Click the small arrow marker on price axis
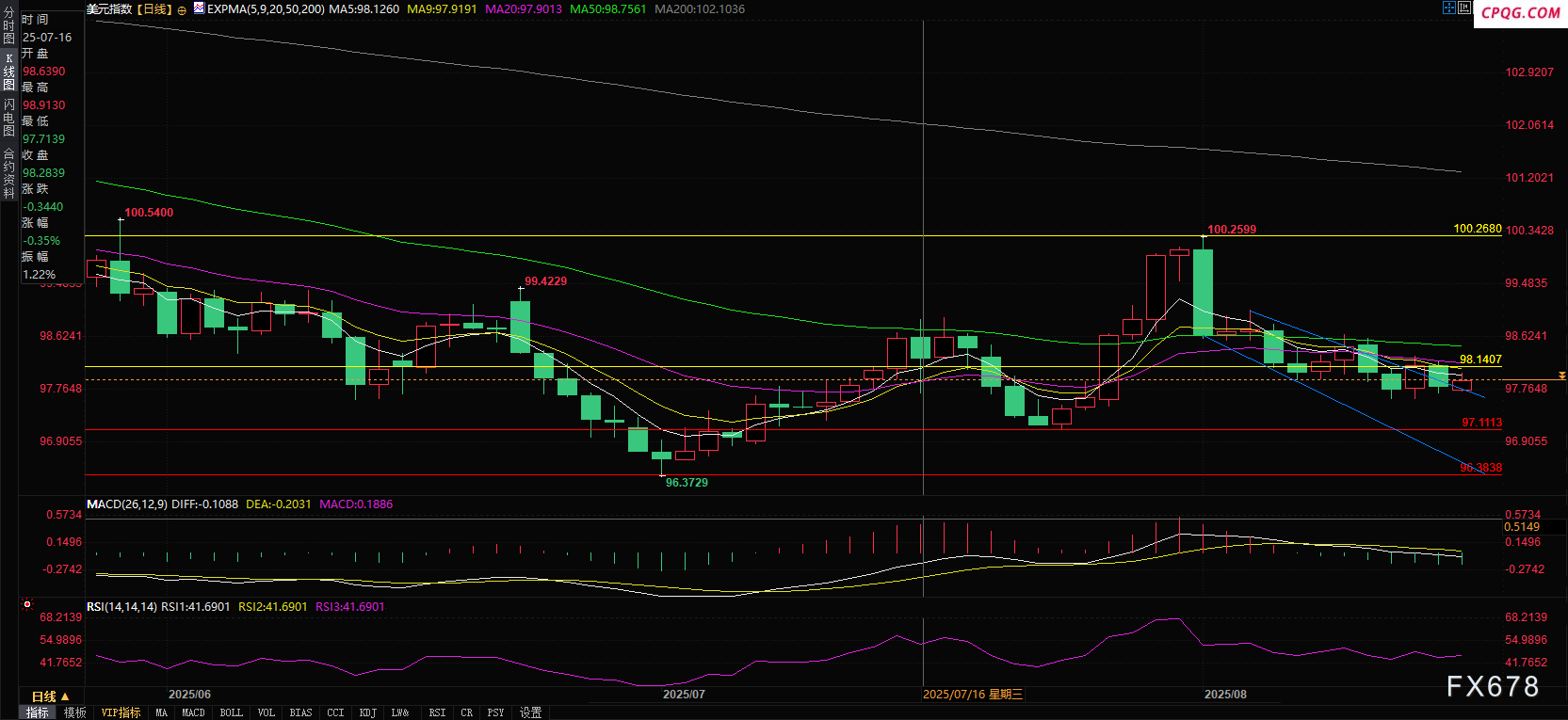This screenshot has width=1568, height=720. point(1561,376)
